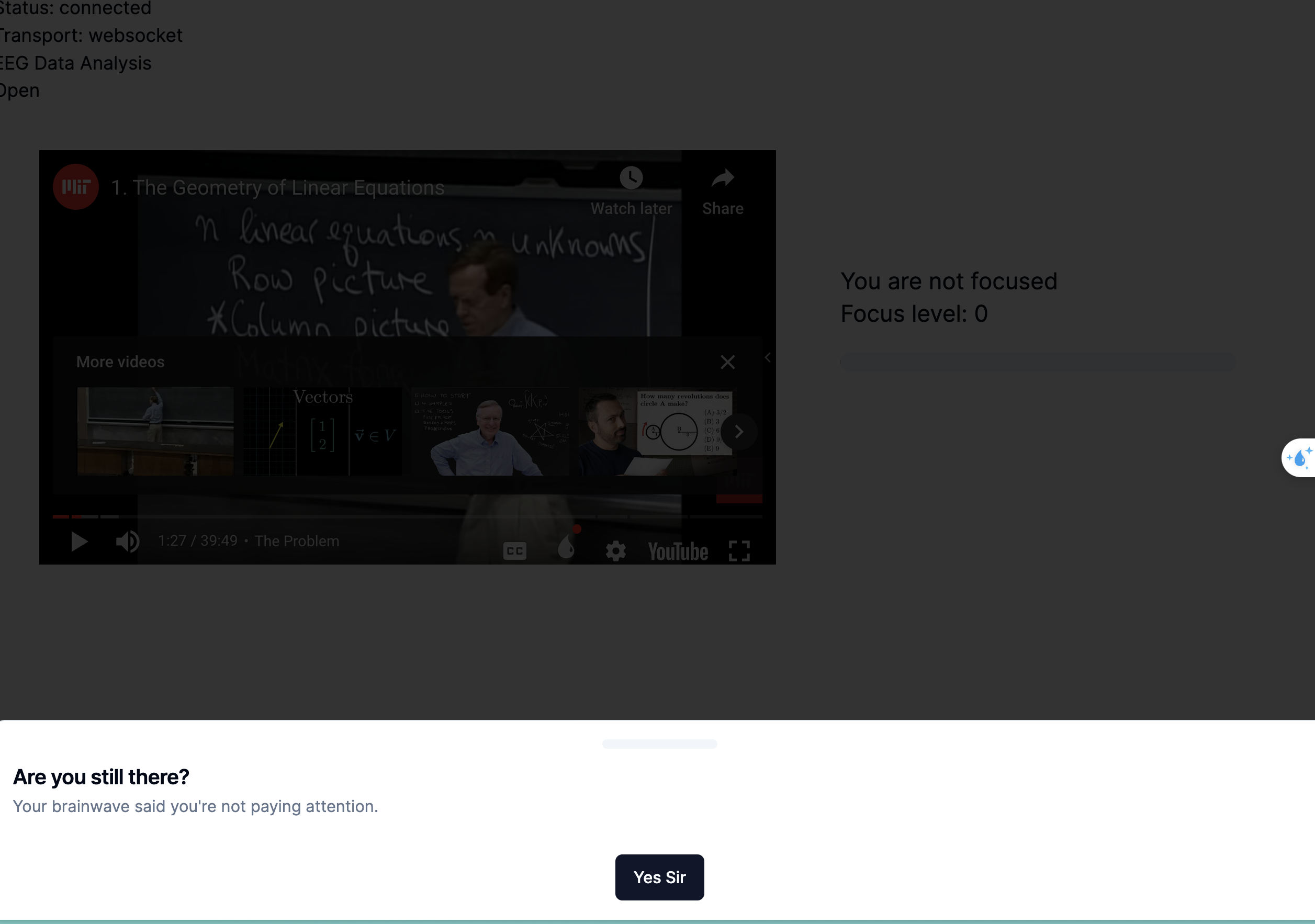The image size is (1315, 924).
Task: Click the MIT channel logo
Action: 75,187
